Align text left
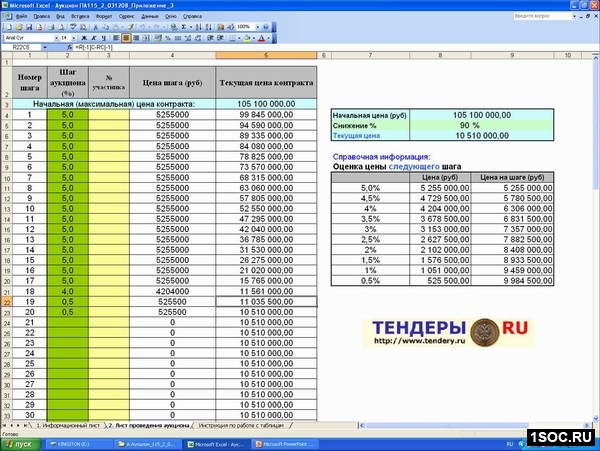Image resolution: width=600 pixels, height=451 pixels. pyautogui.click(x=116, y=38)
